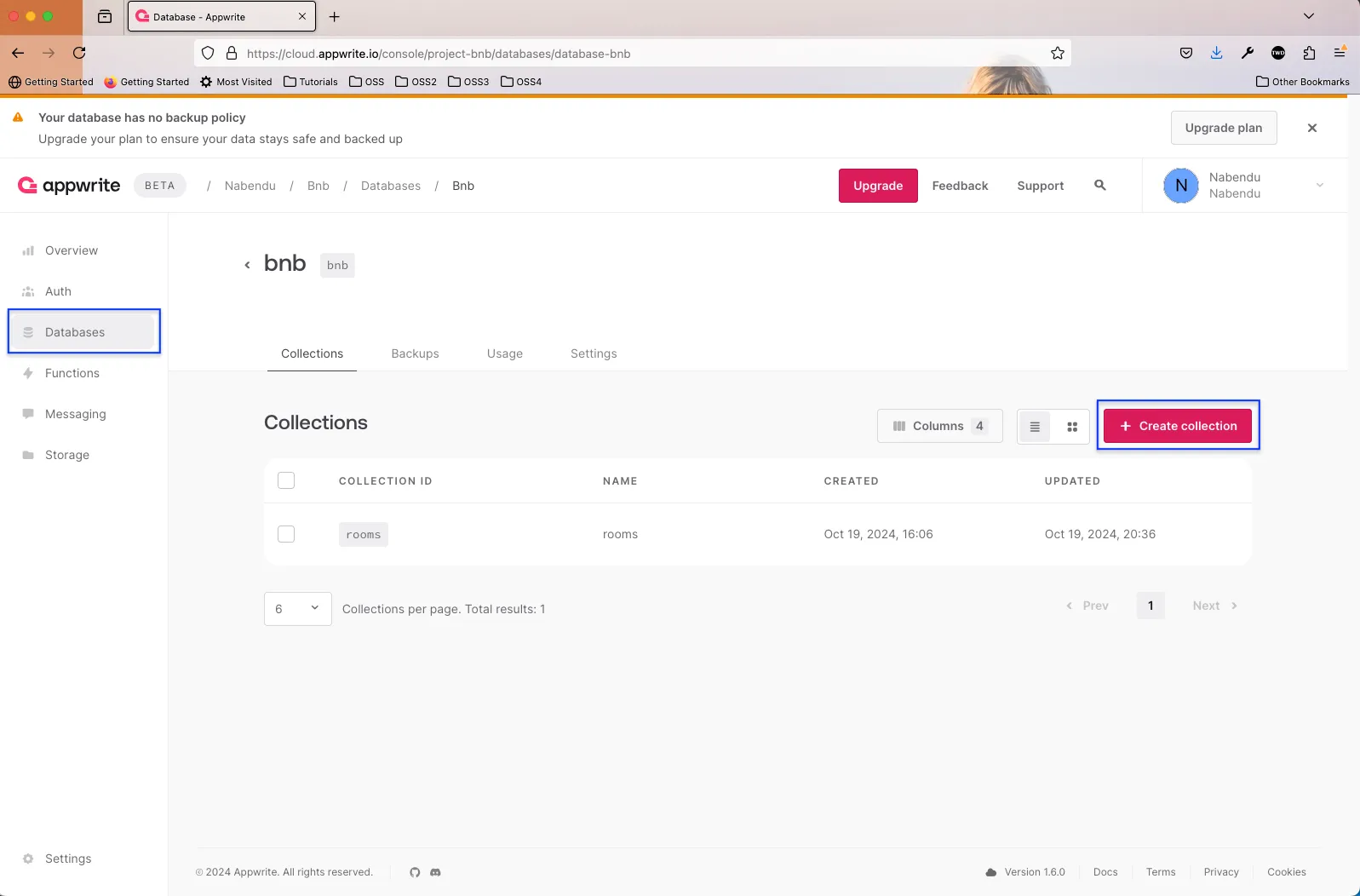Open the extensions puzzle icon
1360x896 pixels.
click(1309, 53)
